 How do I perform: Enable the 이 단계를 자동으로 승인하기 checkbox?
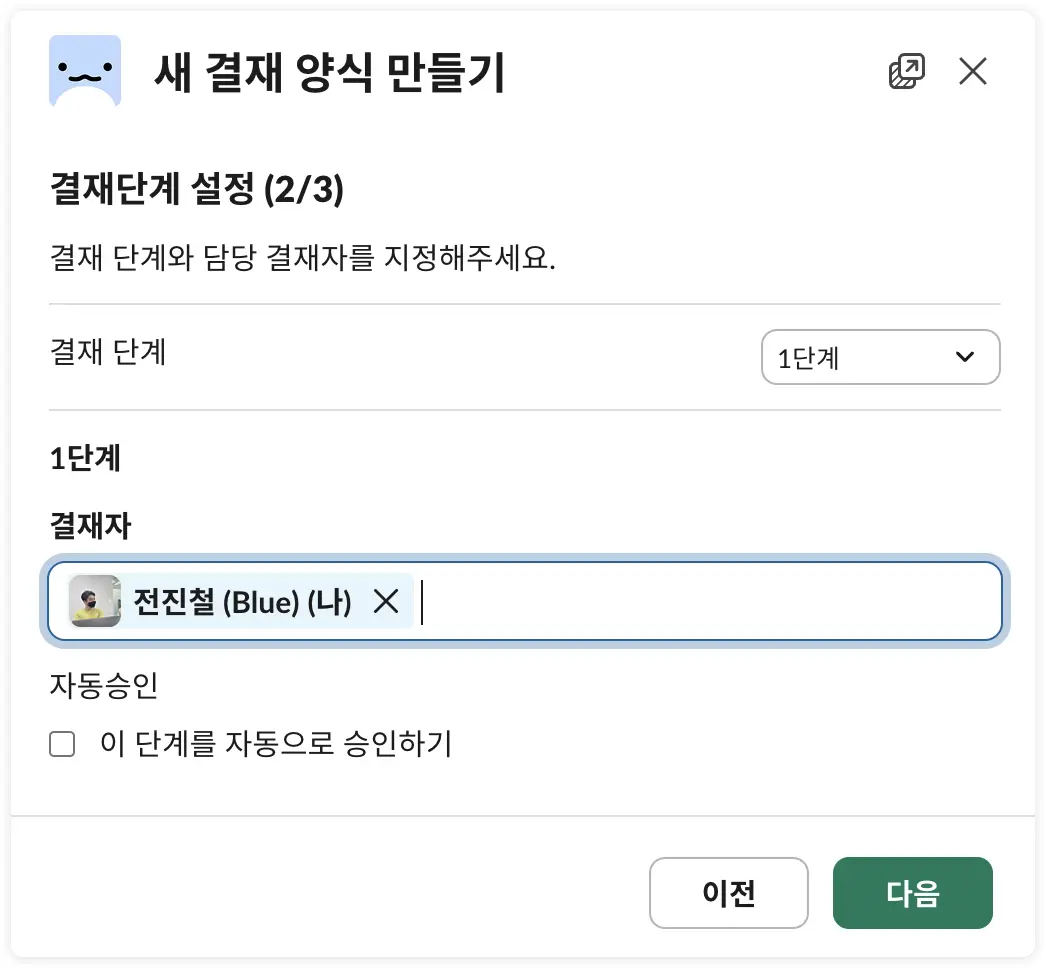[x=62, y=744]
